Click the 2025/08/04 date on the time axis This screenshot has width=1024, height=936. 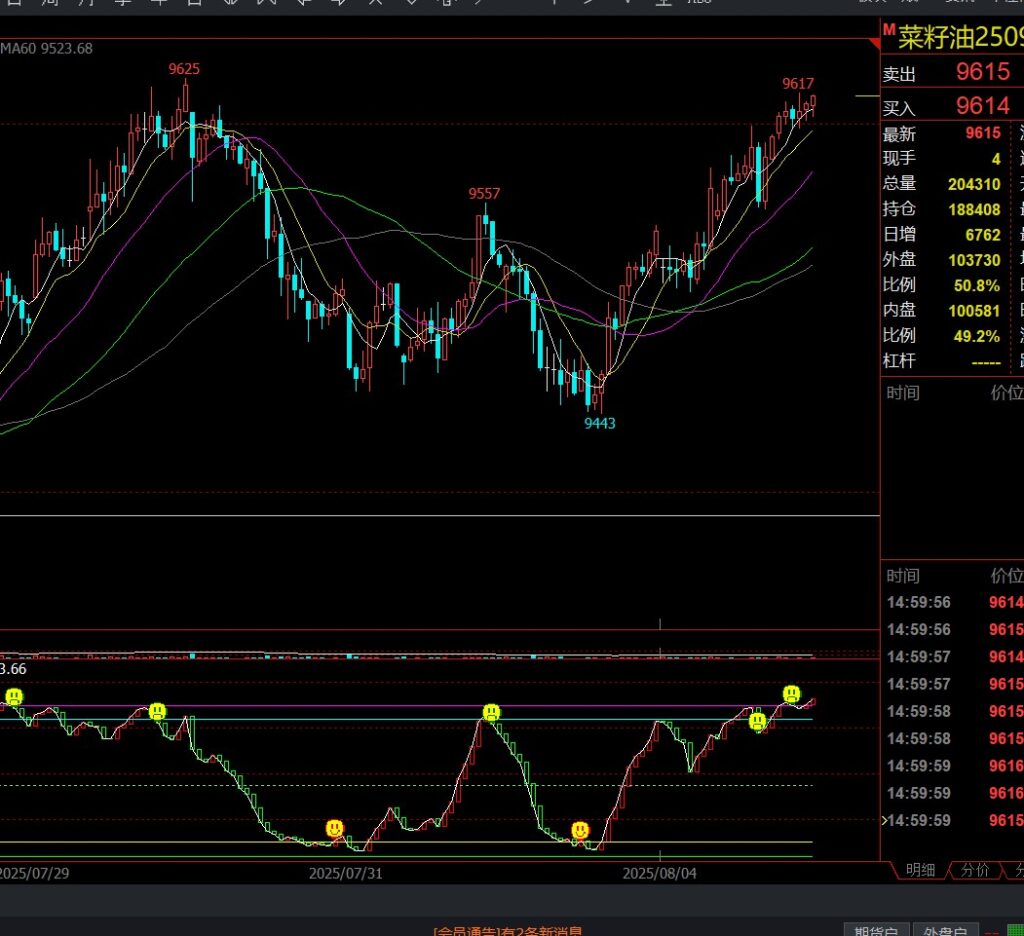click(x=660, y=873)
